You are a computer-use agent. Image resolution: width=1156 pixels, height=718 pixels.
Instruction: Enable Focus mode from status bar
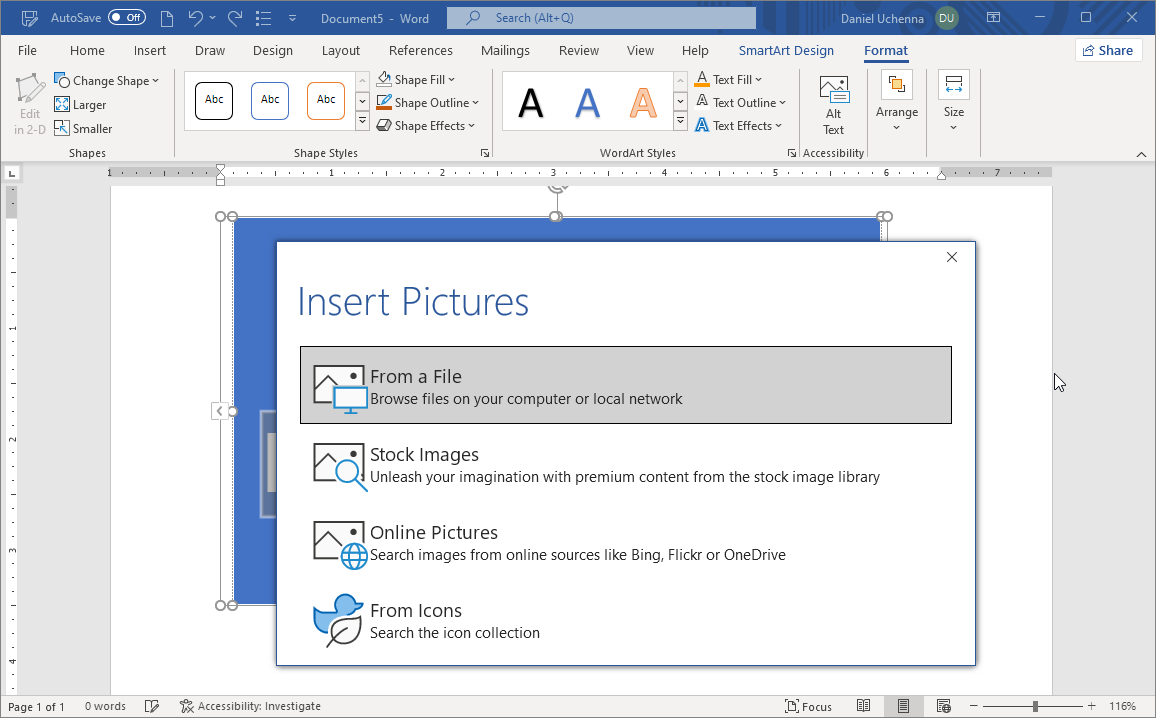point(808,706)
